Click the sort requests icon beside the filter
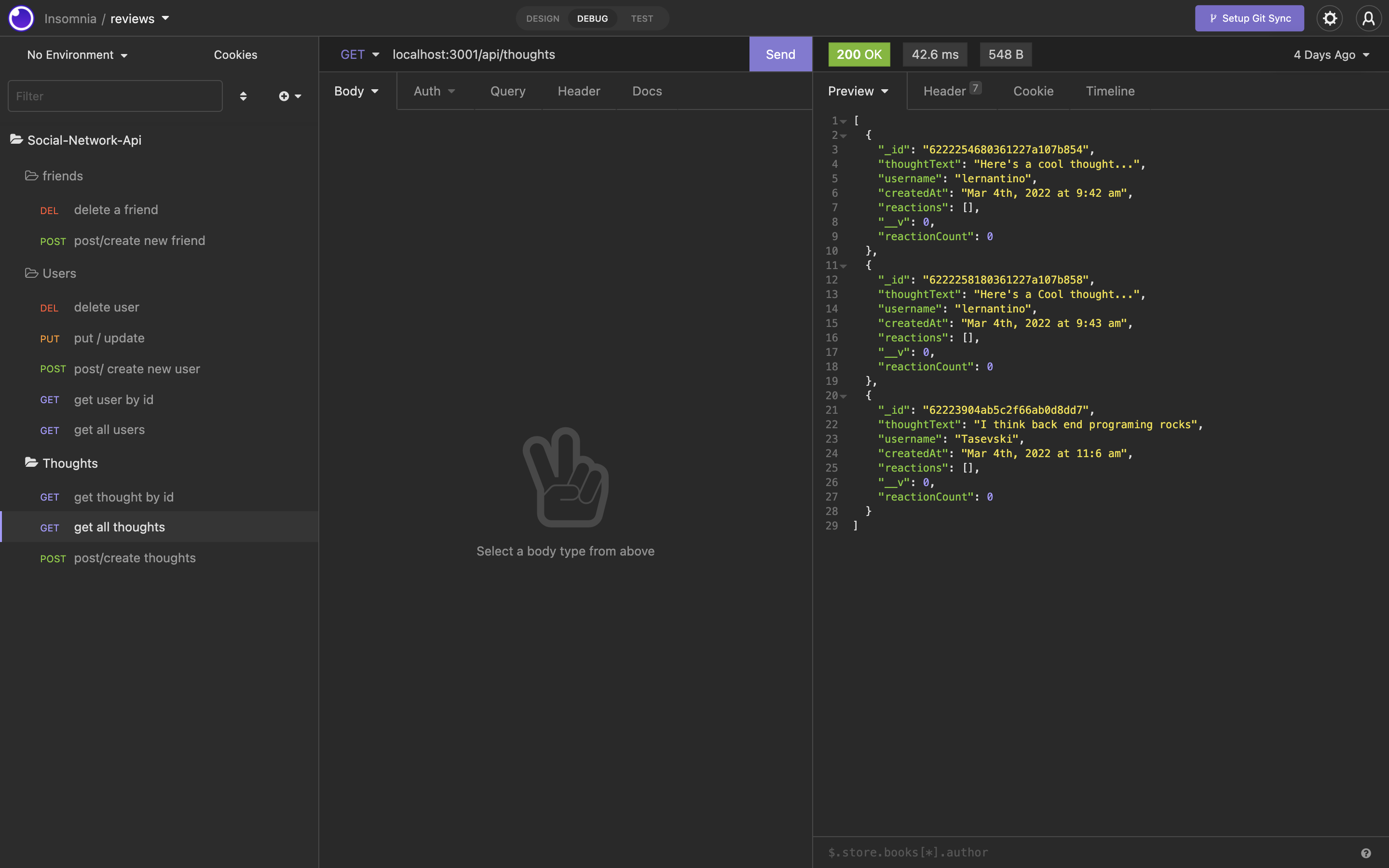The image size is (1389, 868). [x=244, y=96]
